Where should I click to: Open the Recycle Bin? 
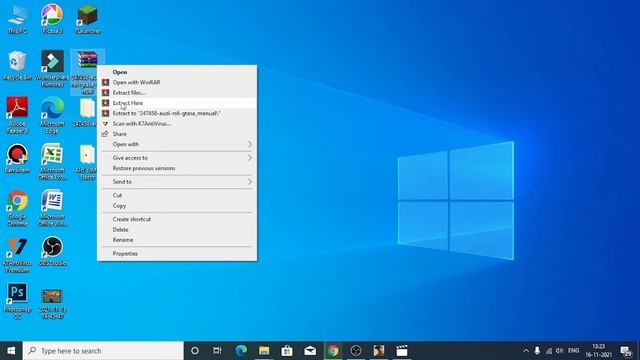point(17,65)
